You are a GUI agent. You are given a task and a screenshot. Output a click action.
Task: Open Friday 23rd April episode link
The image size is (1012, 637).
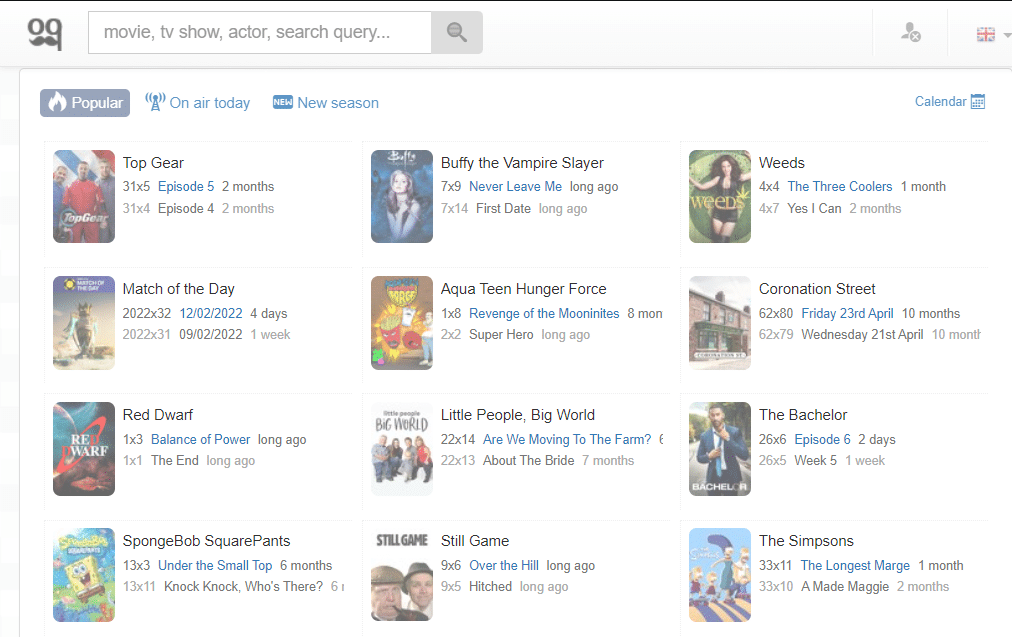coord(847,314)
